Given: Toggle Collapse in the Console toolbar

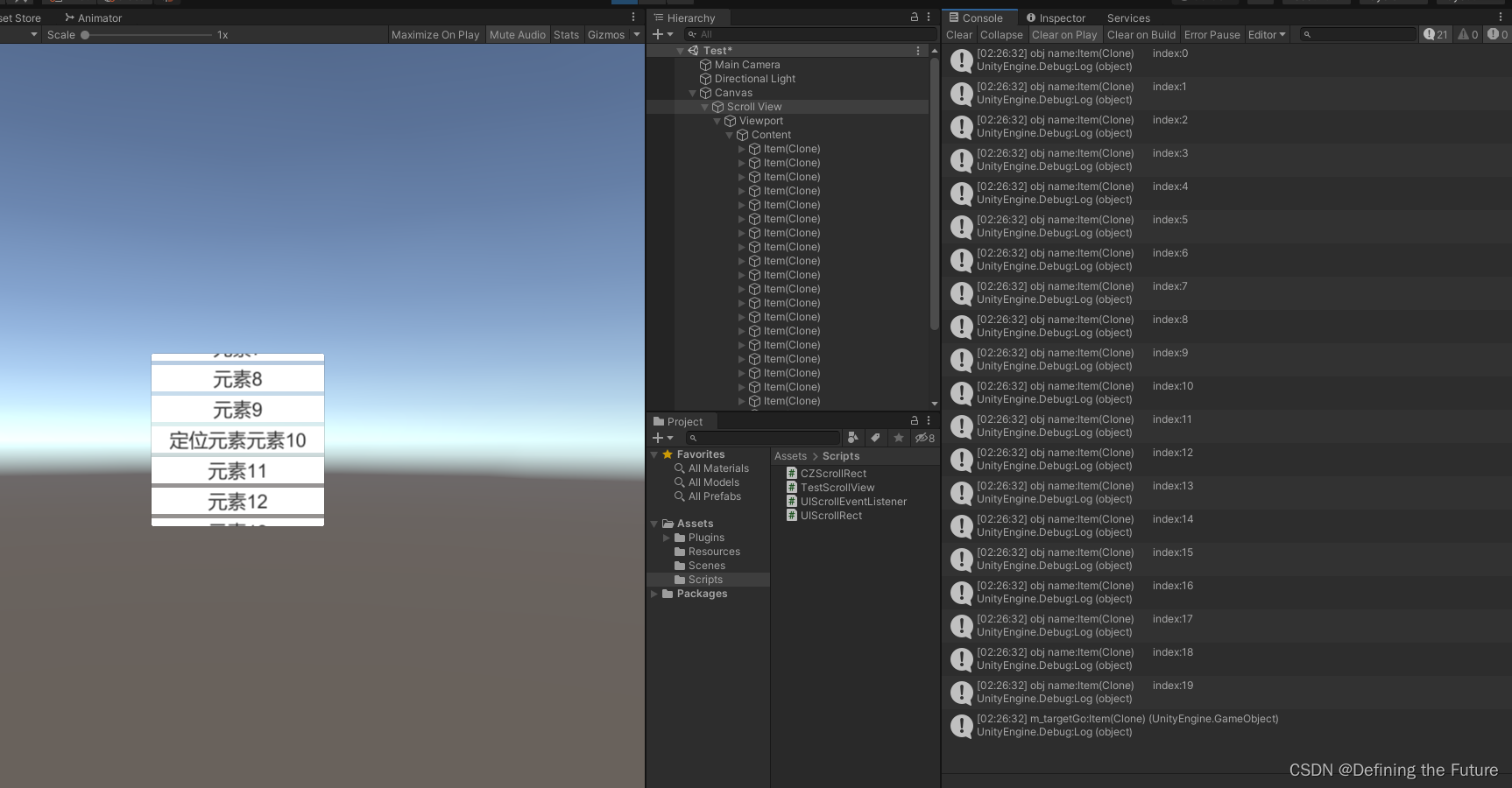Looking at the screenshot, I should click(1001, 35).
